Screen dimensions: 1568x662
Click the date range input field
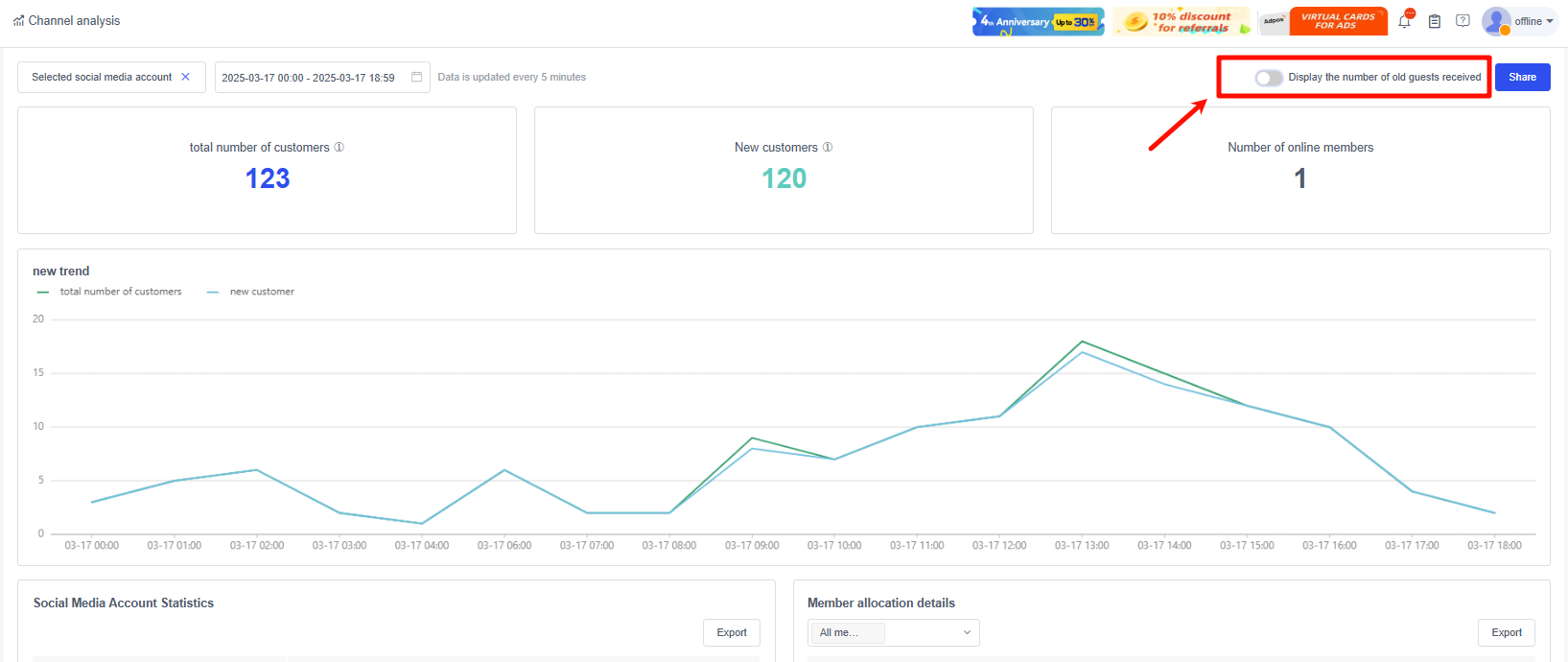tap(309, 78)
